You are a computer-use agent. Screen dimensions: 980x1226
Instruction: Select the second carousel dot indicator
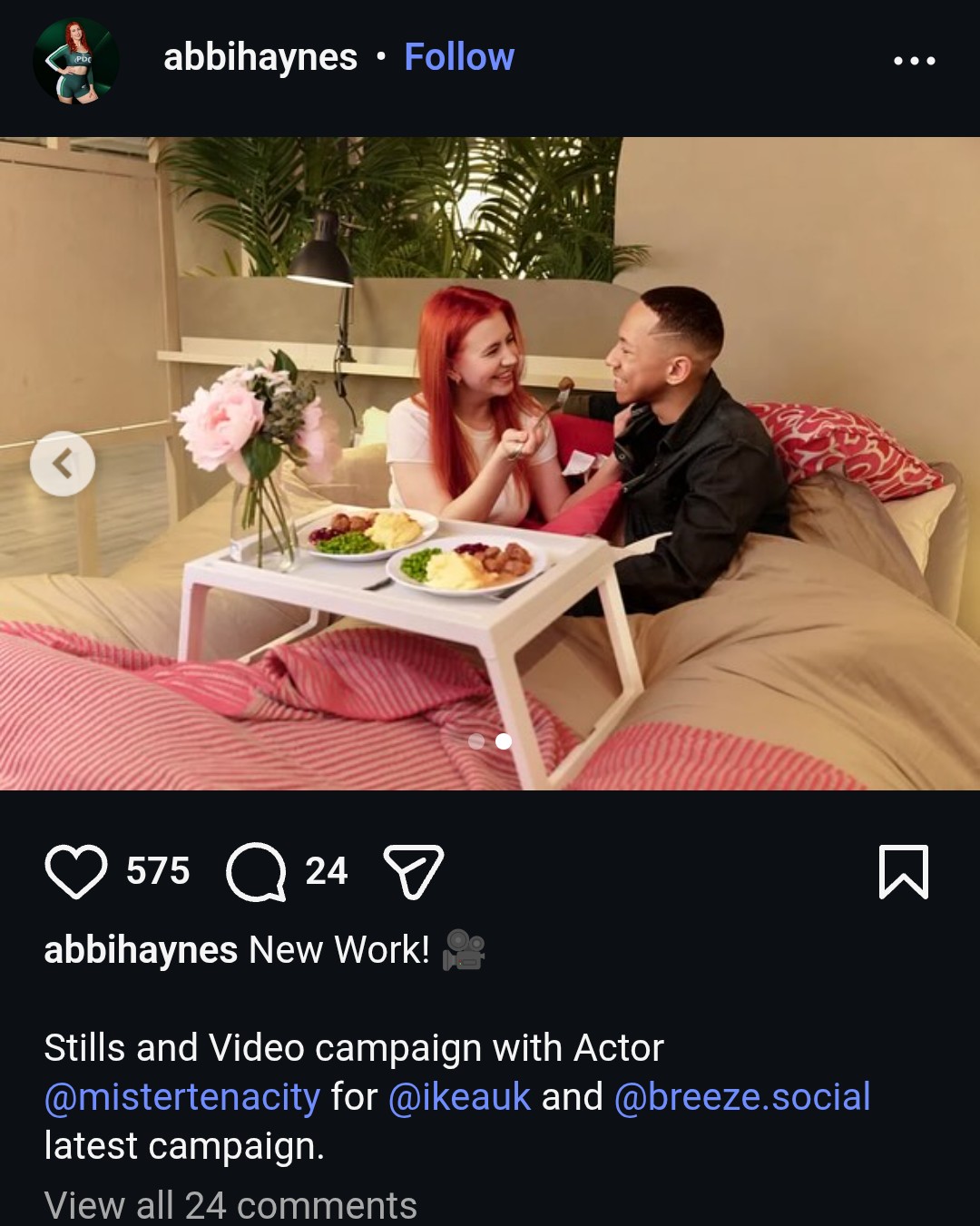(x=504, y=741)
